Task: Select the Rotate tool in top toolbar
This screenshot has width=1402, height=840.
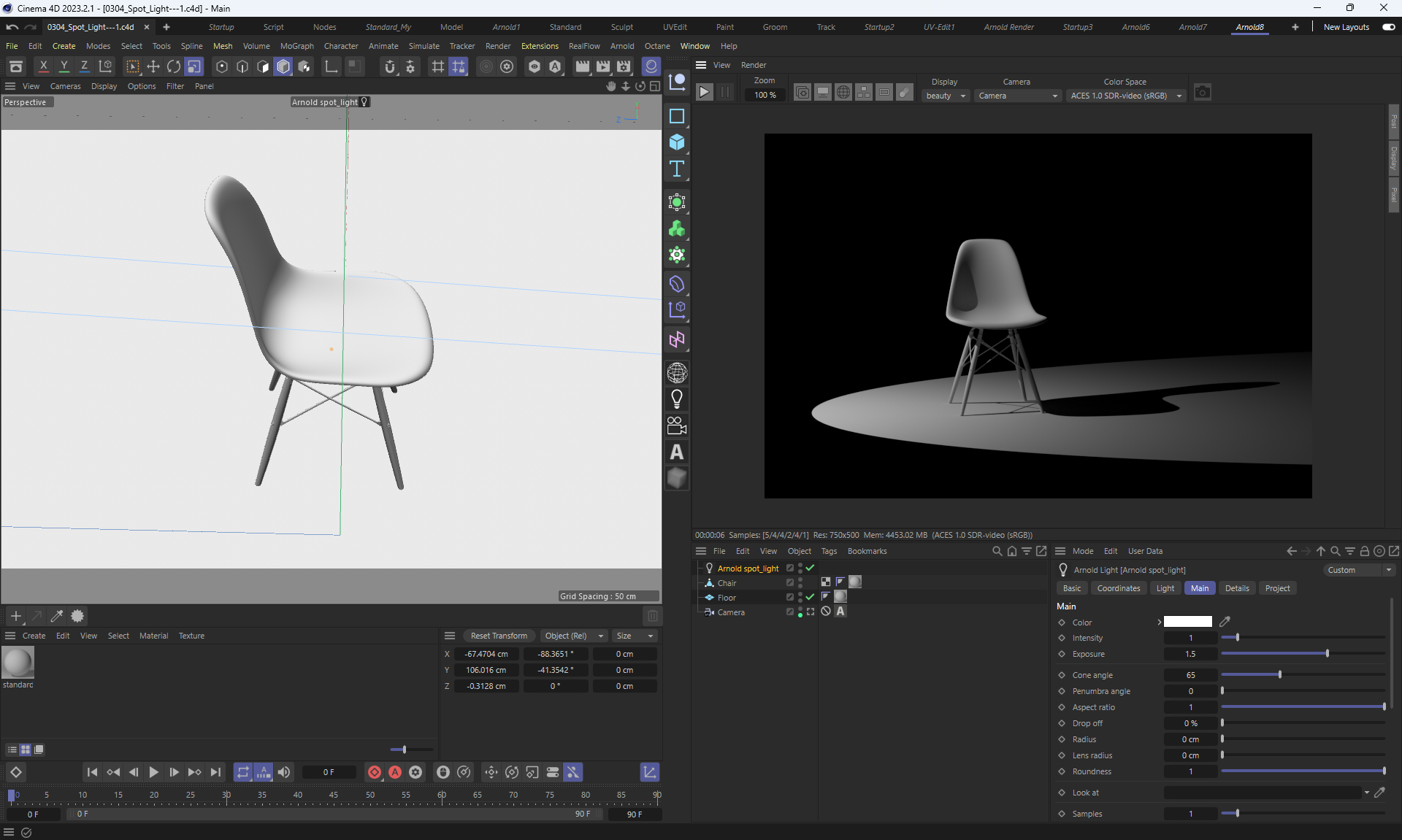Action: [x=174, y=66]
